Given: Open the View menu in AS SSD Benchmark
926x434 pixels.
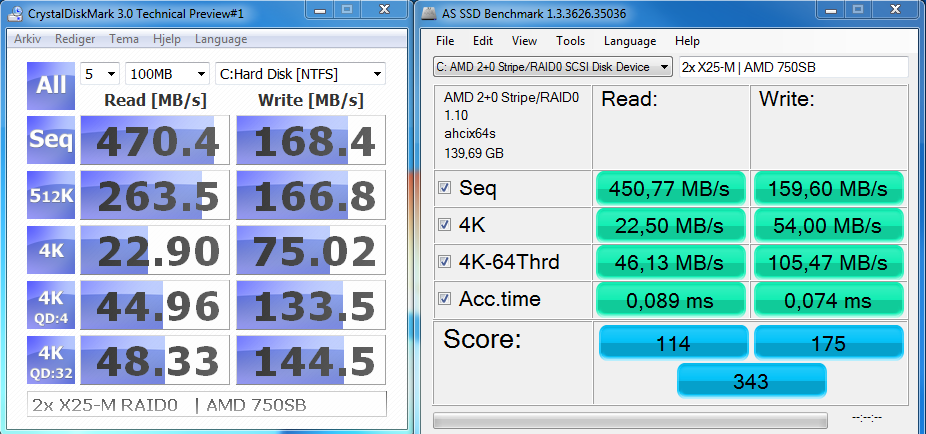Looking at the screenshot, I should click(x=524, y=41).
